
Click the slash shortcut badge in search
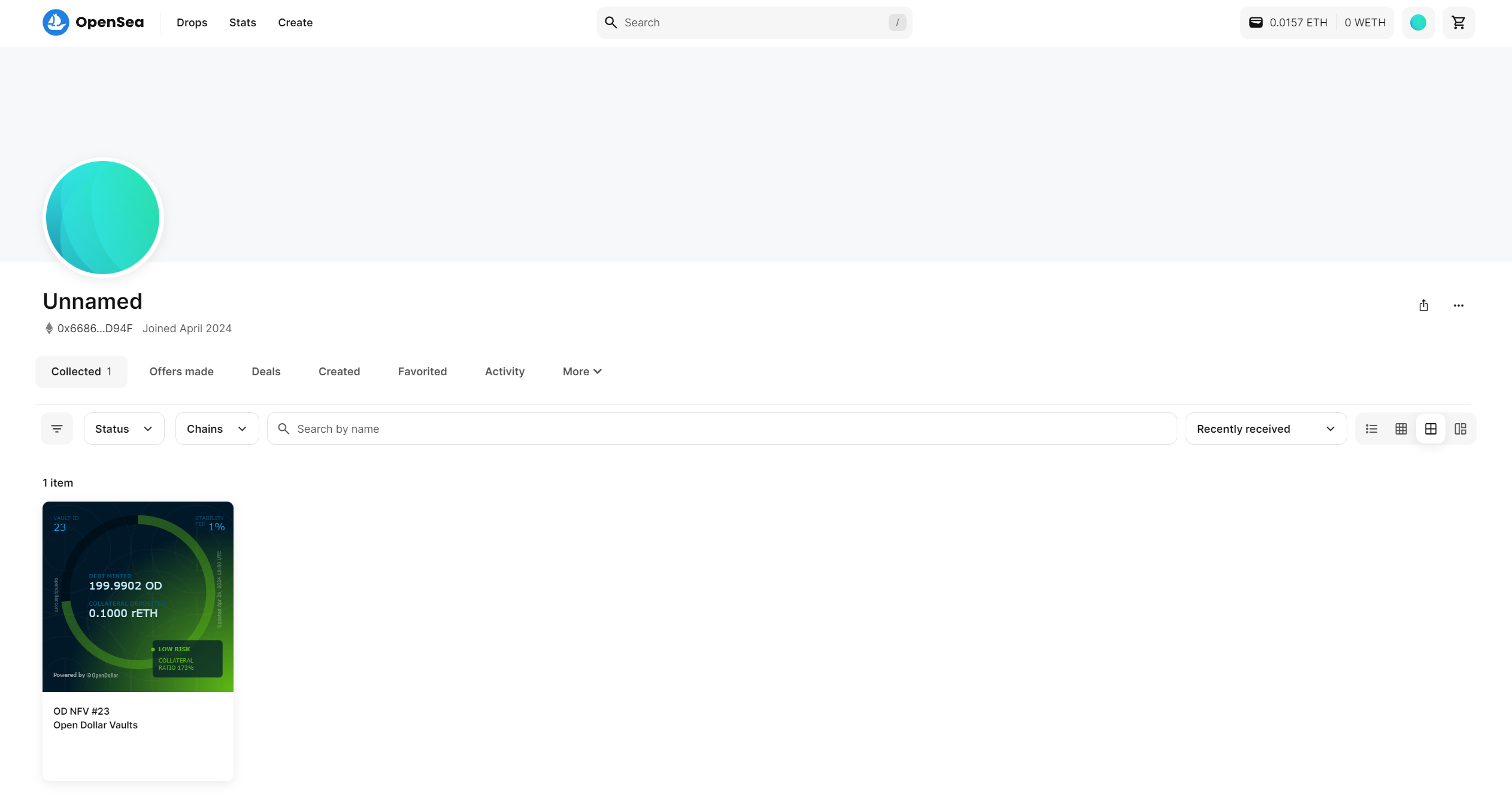896,23
